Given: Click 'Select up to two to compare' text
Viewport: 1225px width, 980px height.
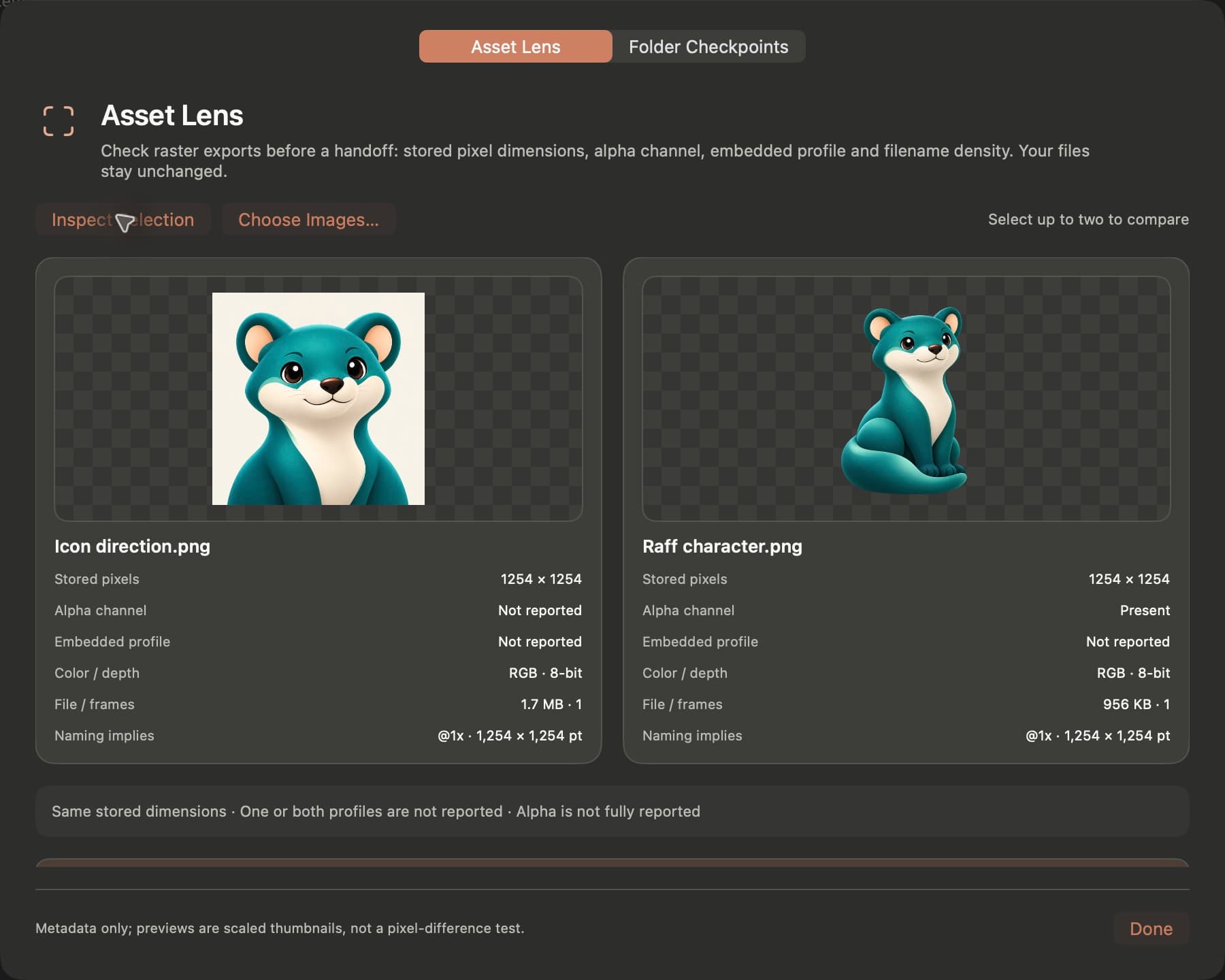Looking at the screenshot, I should pos(1088,219).
